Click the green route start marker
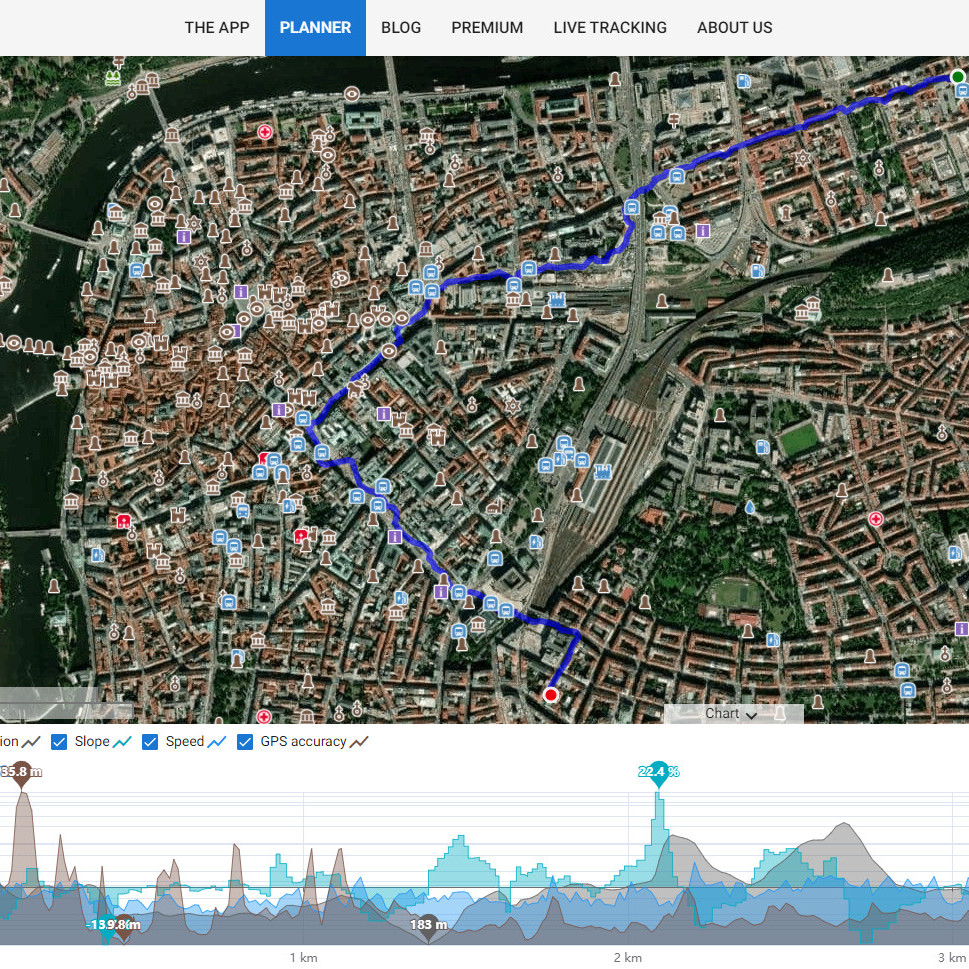 click(957, 76)
